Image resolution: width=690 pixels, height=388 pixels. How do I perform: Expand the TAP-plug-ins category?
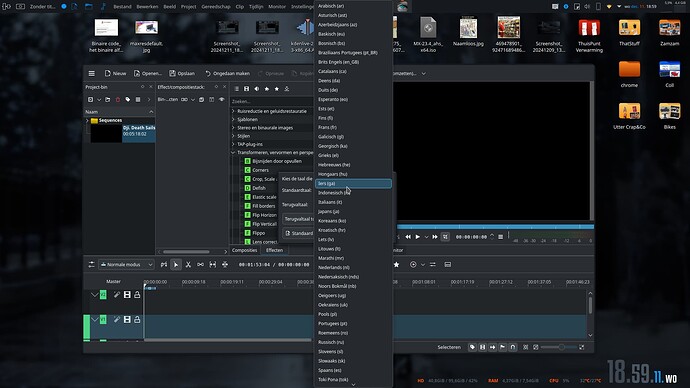pos(233,144)
